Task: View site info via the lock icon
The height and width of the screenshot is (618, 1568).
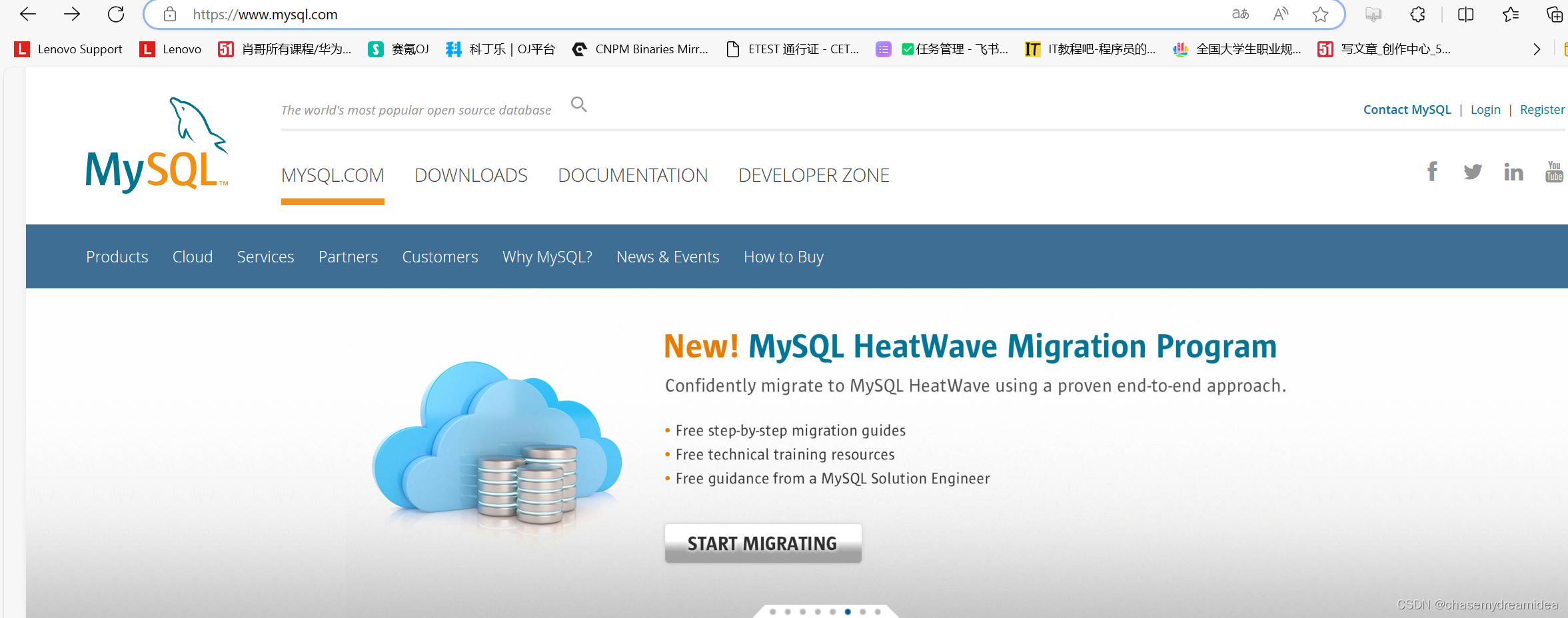Action: 170,14
